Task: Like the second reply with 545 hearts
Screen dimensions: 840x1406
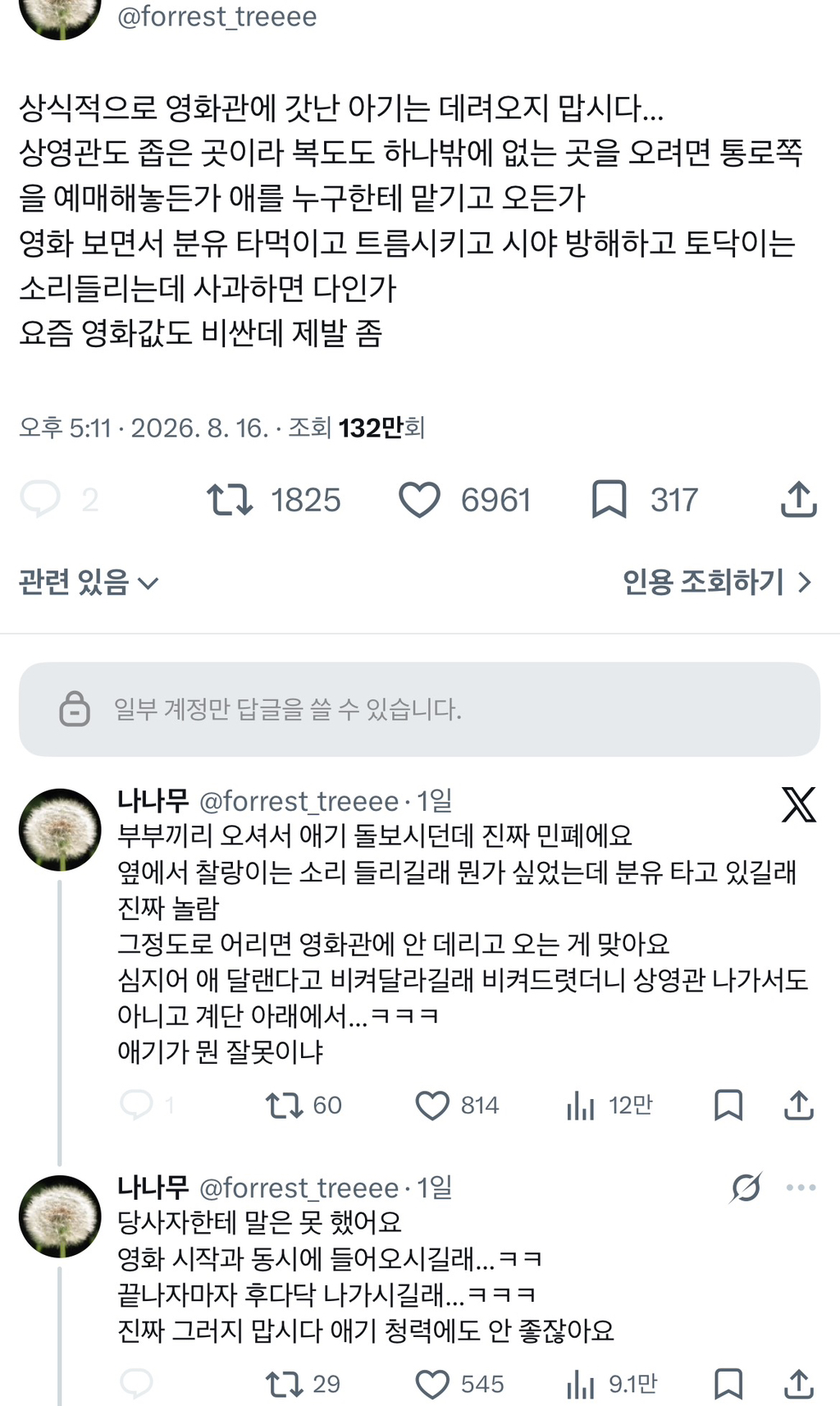Action: click(432, 1385)
